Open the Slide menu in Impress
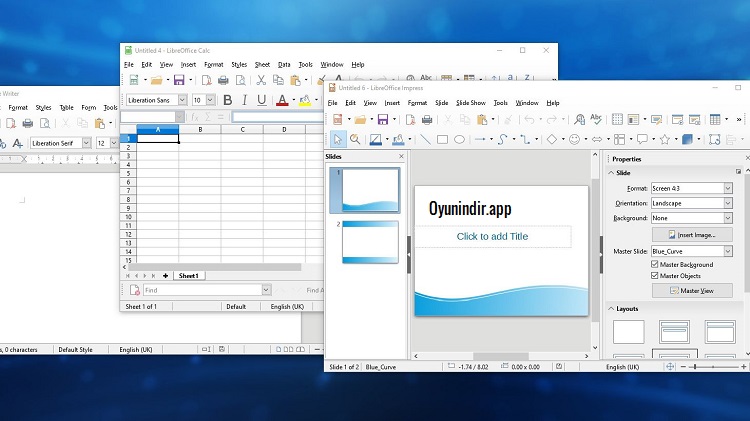The image size is (750, 421). point(441,103)
